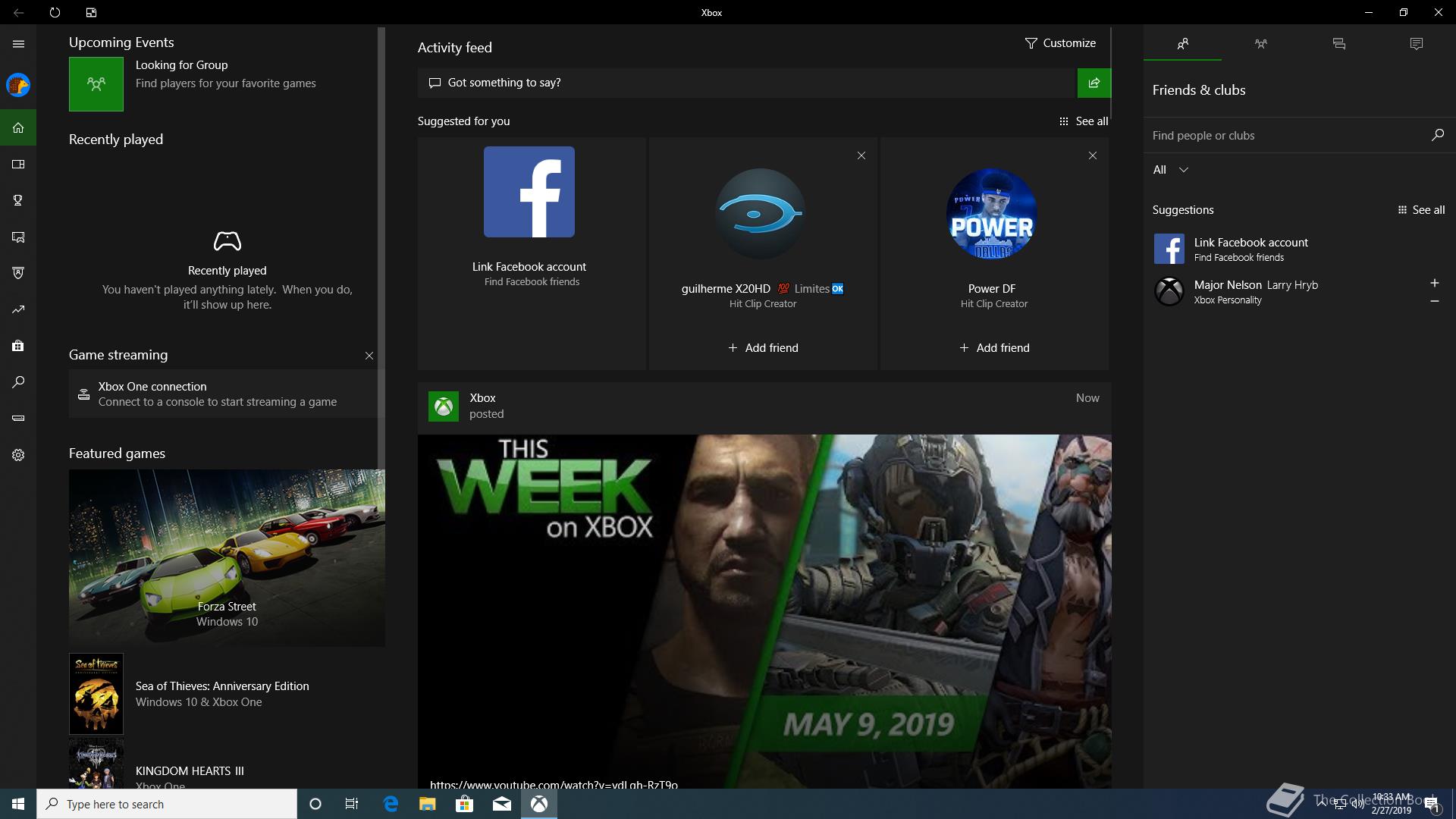Click Find people or clubs search box
This screenshot has width=1456, height=819.
point(1285,136)
